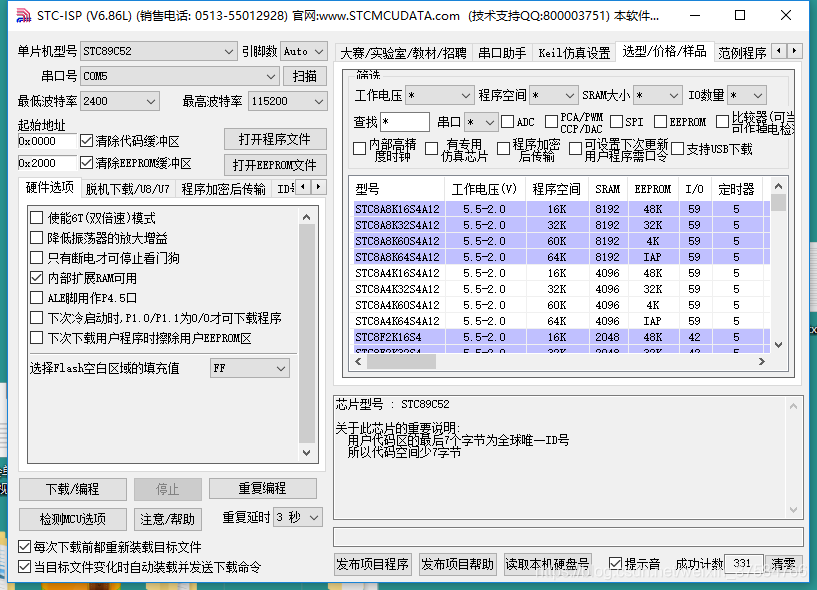Click the STC-ISP app icon in title bar
Viewport: 817px width, 590px height.
pos(23,16)
